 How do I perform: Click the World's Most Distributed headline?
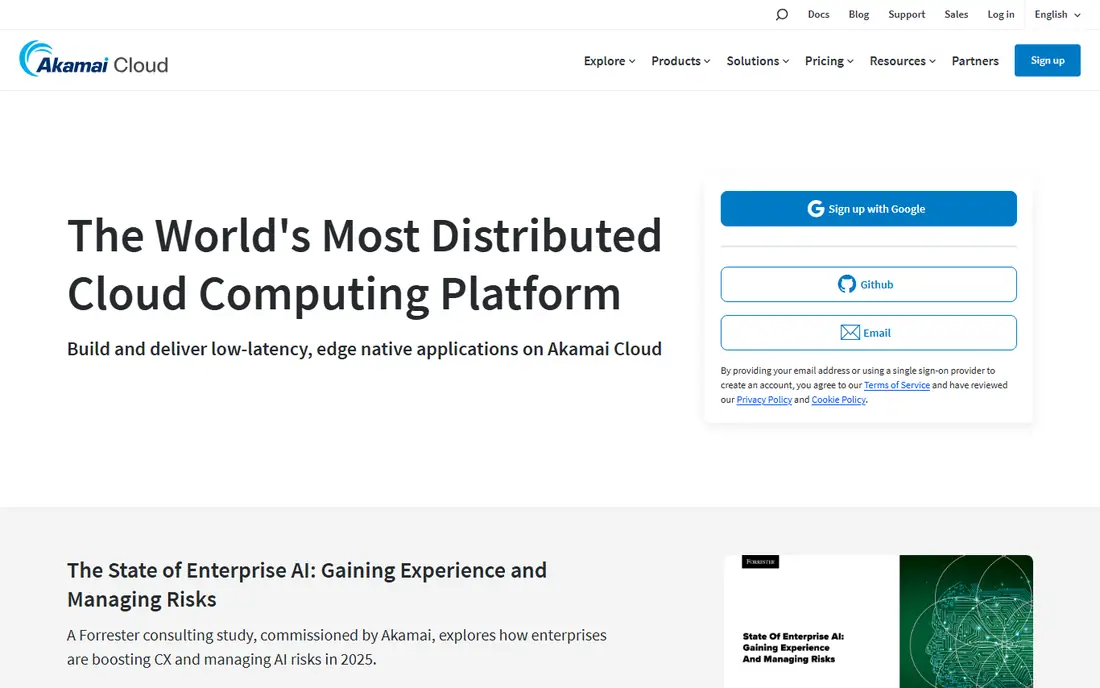coord(365,264)
